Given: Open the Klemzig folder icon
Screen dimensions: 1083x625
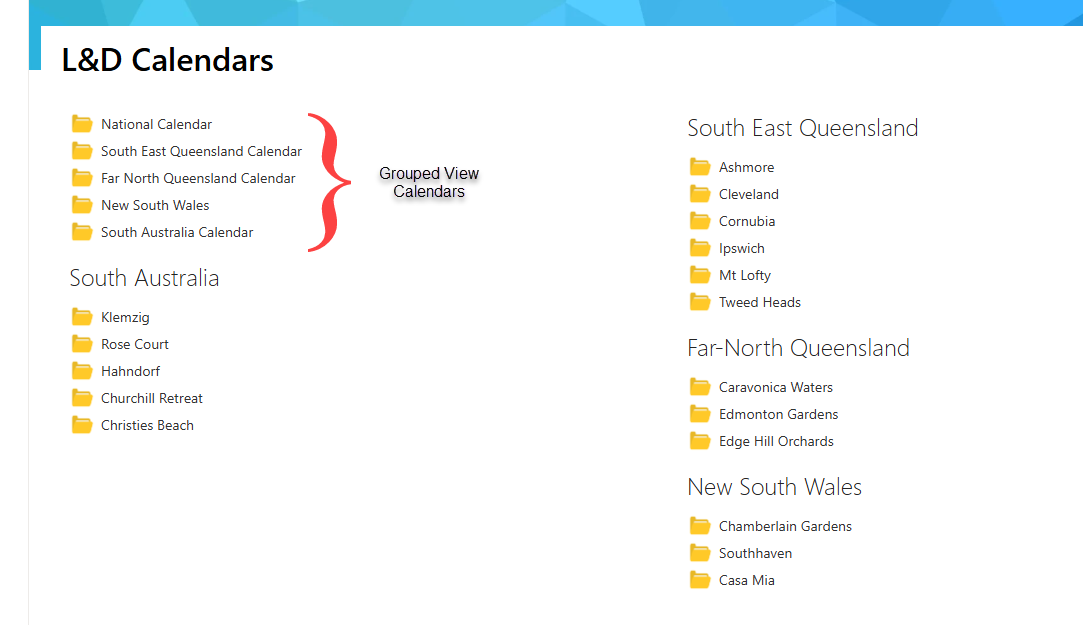Looking at the screenshot, I should coord(82,317).
